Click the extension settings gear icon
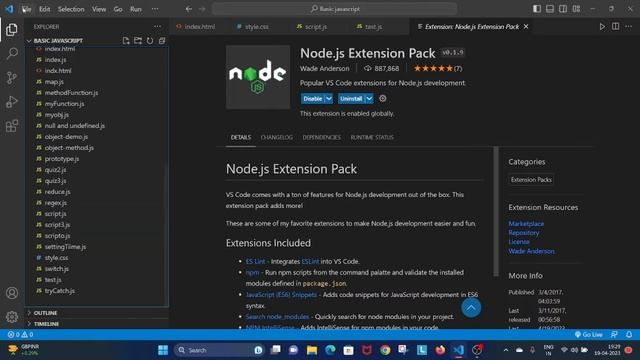Viewport: 640px width, 360px height. (x=382, y=98)
